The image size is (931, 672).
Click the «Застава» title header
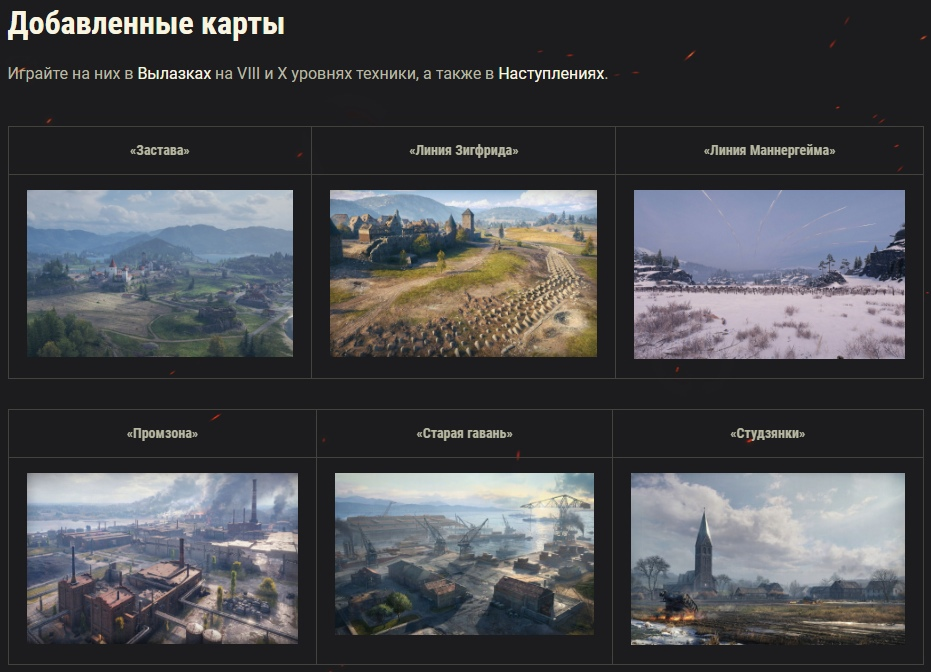[160, 151]
